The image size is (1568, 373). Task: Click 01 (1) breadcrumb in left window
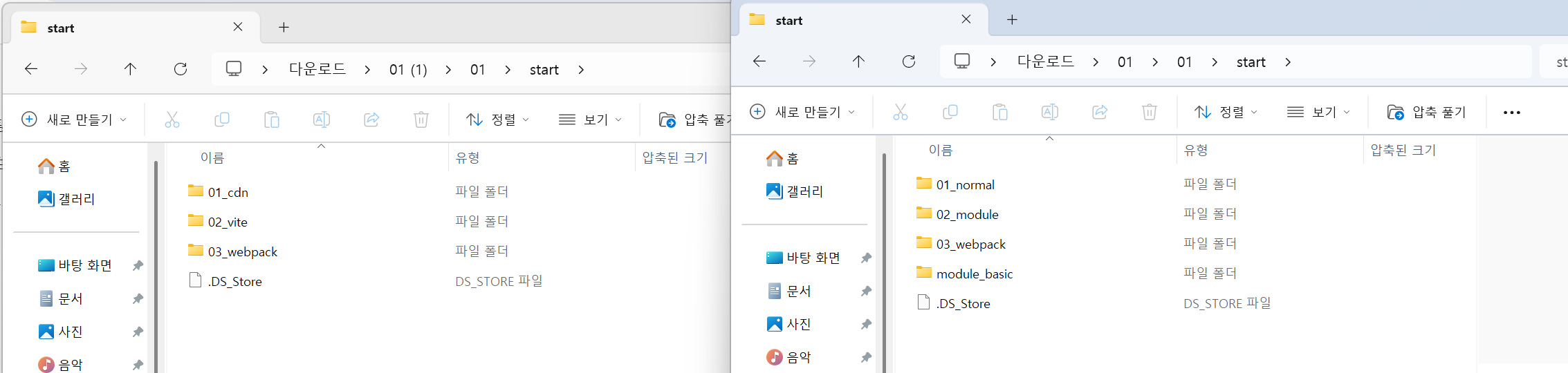point(408,70)
